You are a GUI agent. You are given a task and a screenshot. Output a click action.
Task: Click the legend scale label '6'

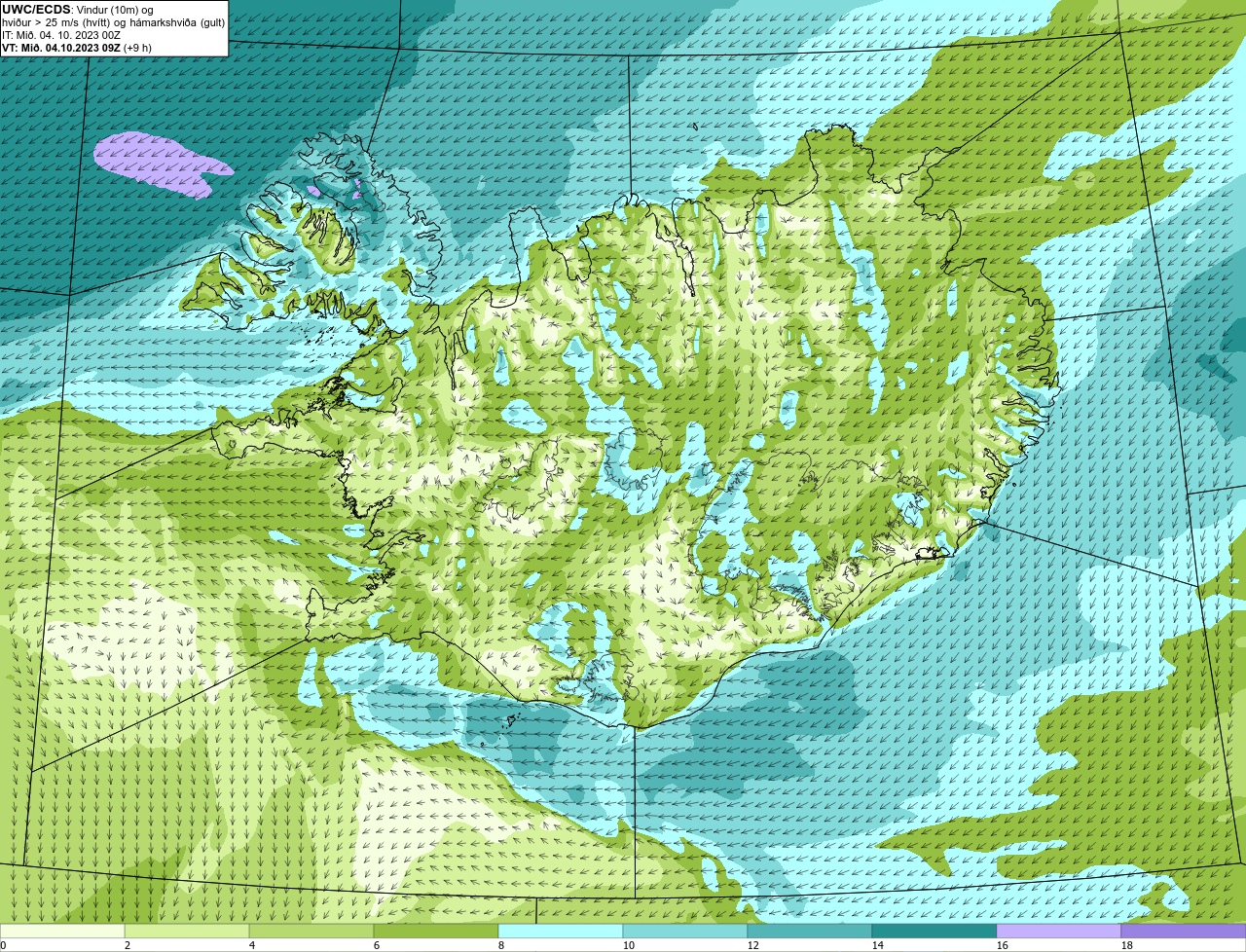coord(377,945)
